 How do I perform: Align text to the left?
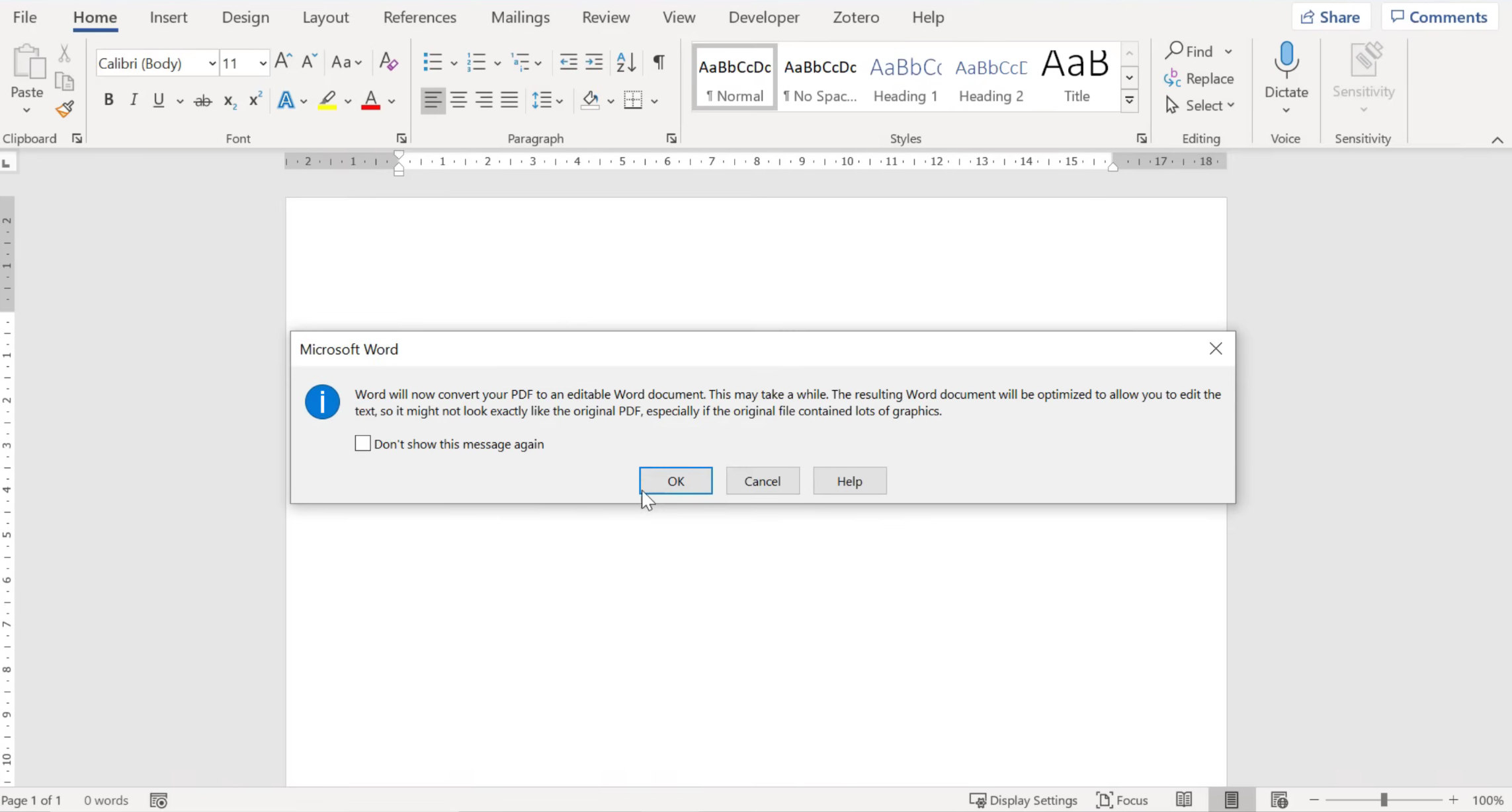(433, 101)
